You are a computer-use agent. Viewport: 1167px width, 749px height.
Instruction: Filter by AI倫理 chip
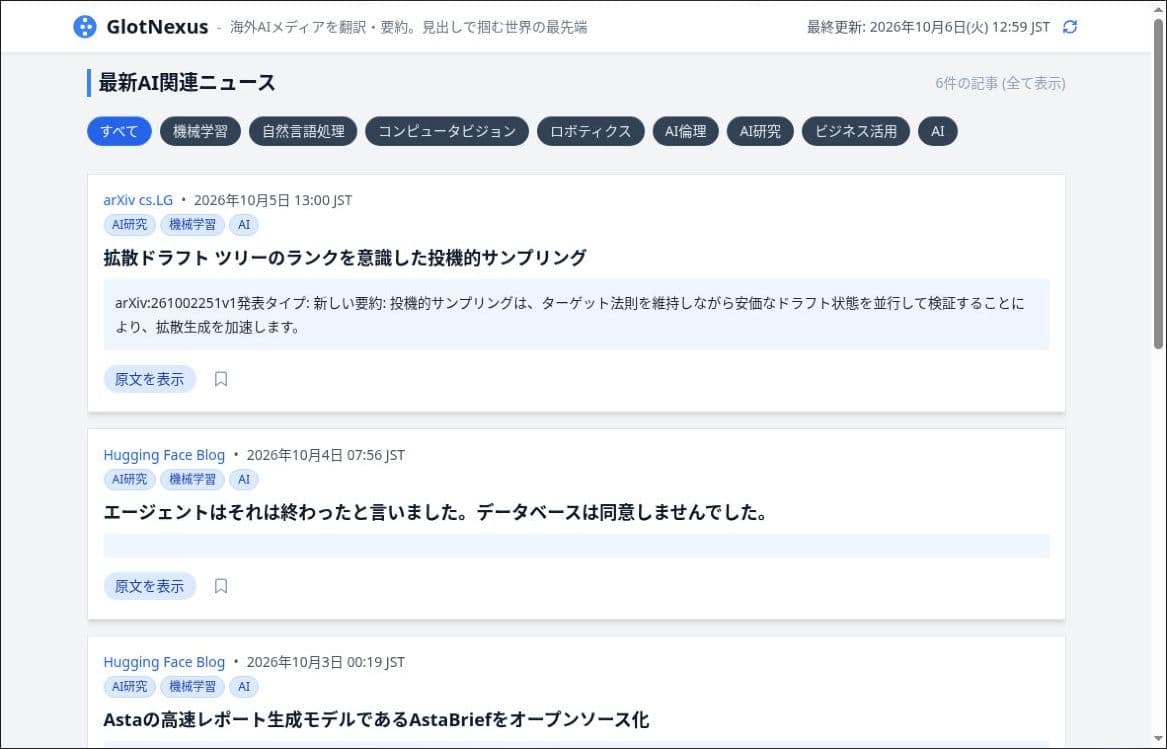point(685,131)
